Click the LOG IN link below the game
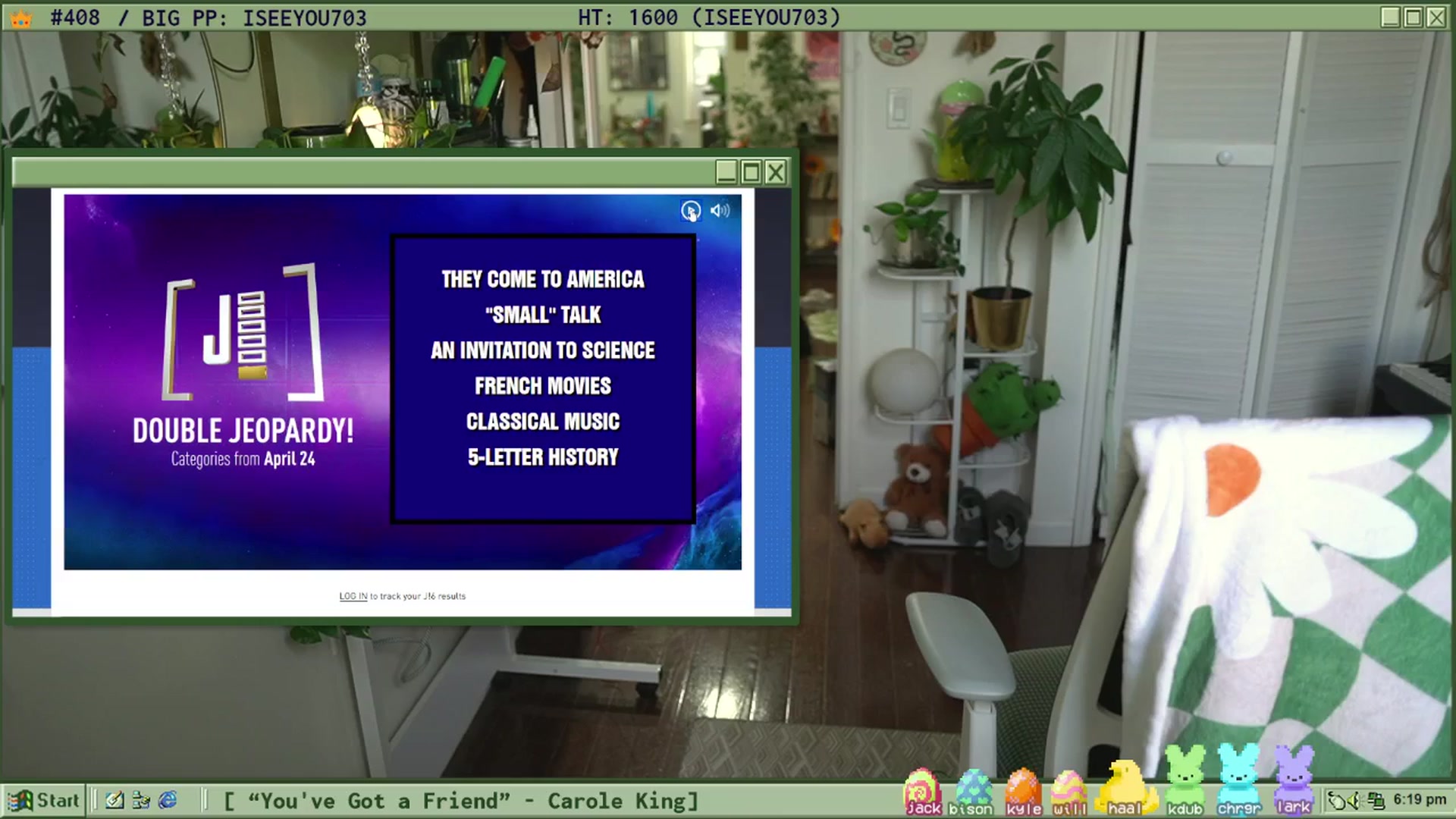Image resolution: width=1456 pixels, height=819 pixels. [x=353, y=596]
